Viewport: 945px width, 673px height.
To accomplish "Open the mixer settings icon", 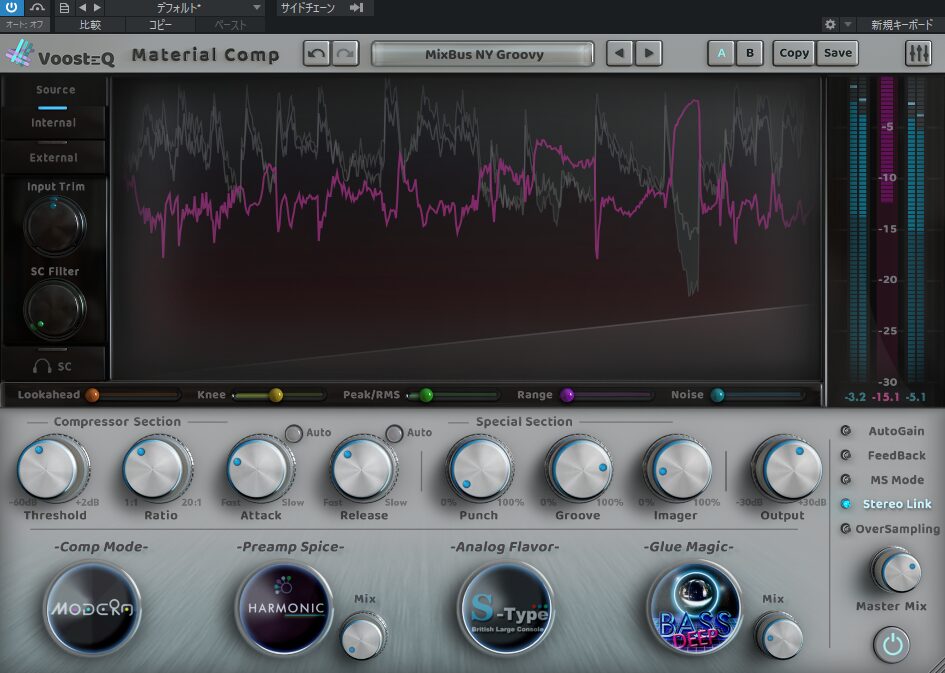I will (917, 54).
